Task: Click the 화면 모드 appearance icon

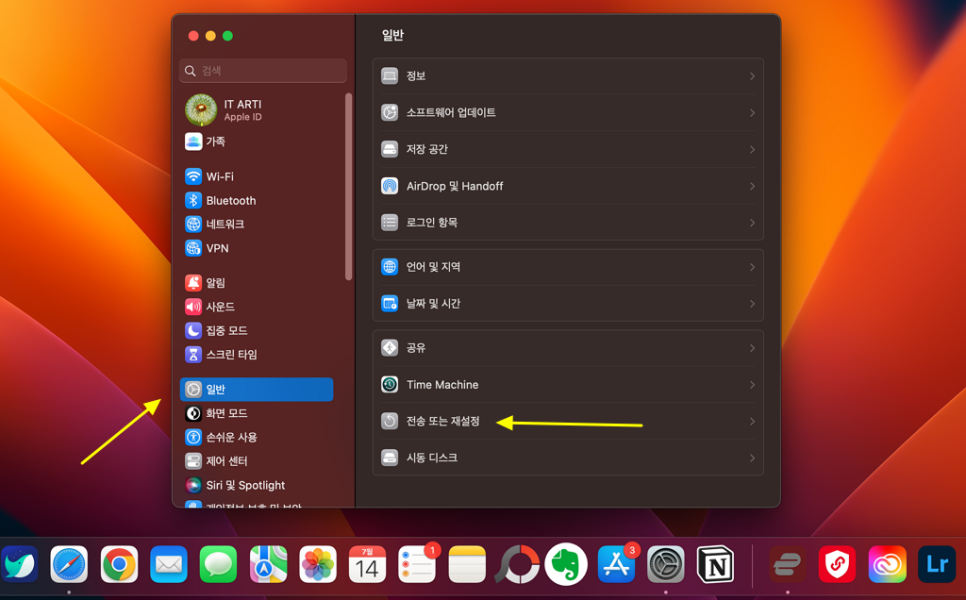Action: point(193,413)
